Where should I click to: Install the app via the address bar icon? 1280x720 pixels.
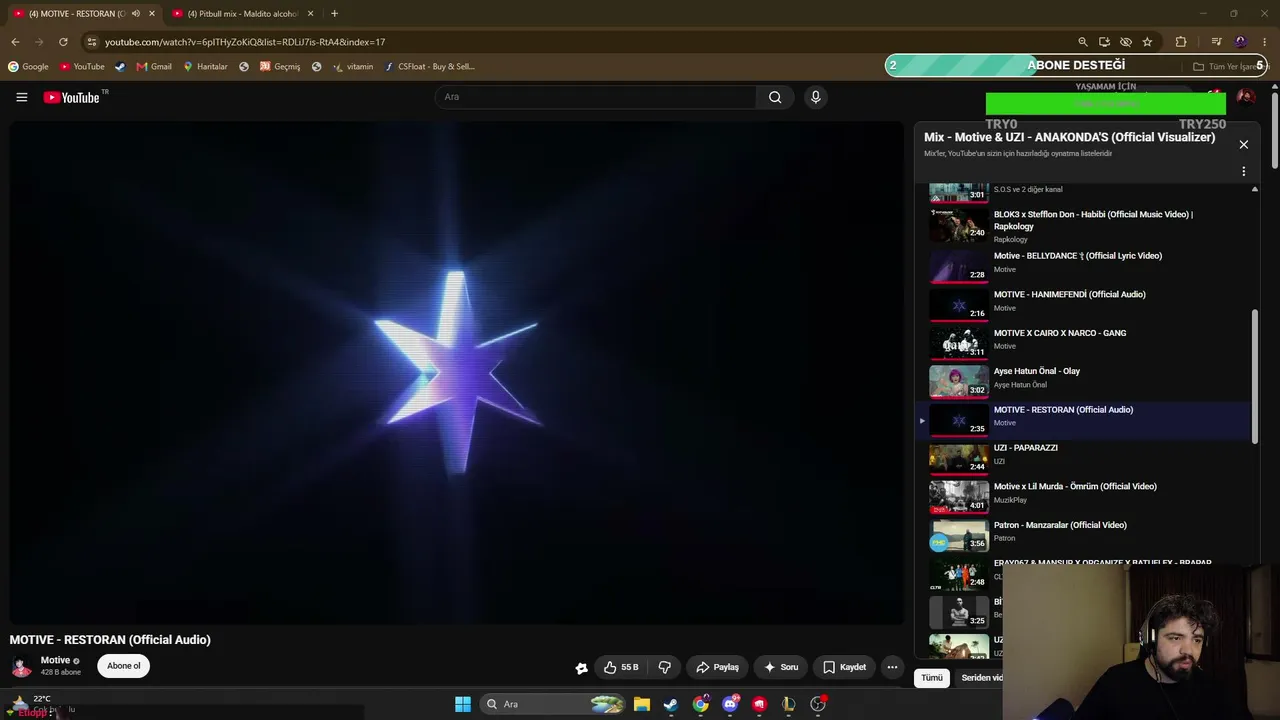[x=1104, y=42]
